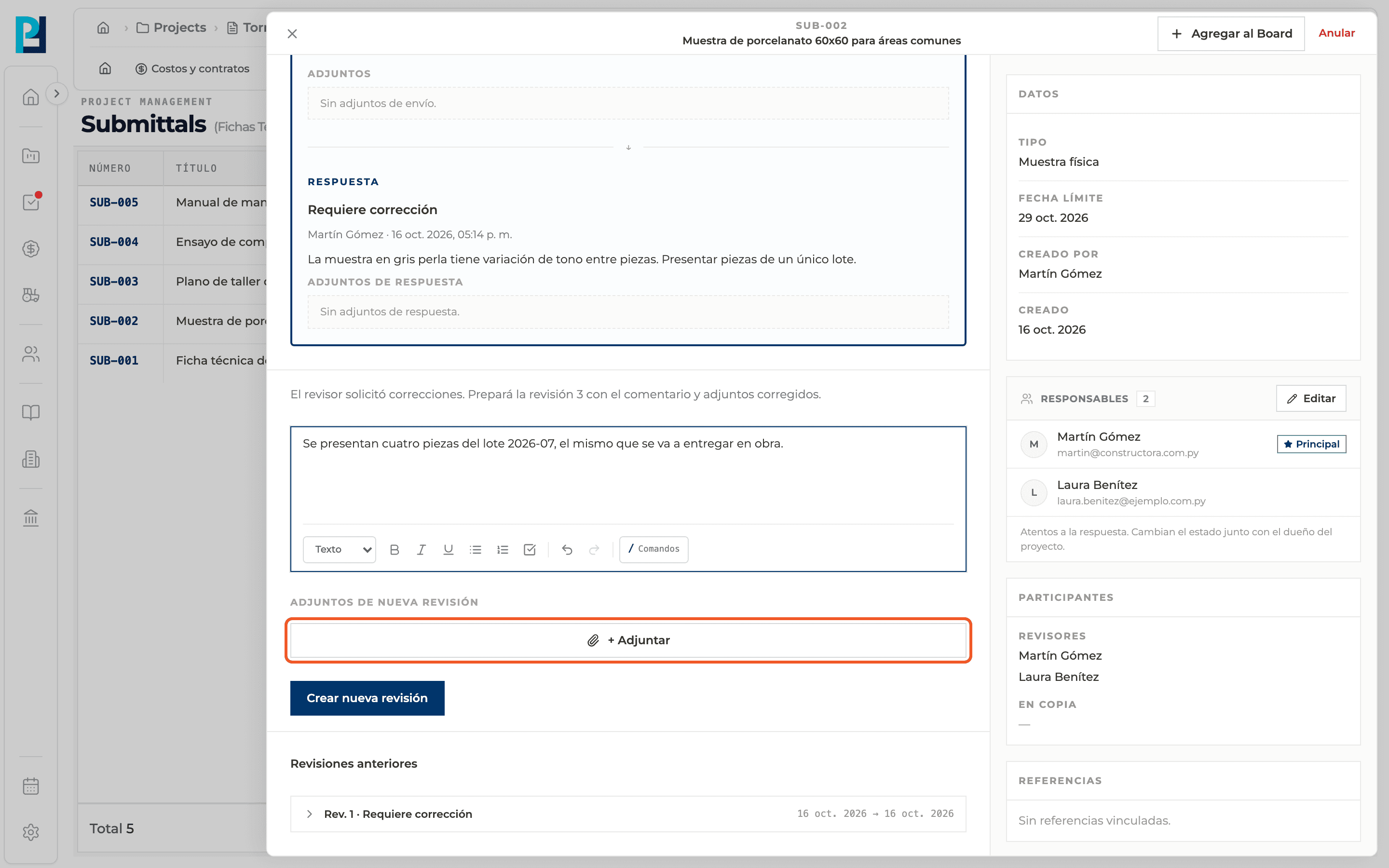Open SUB-001 in the submittals table

pyautogui.click(x=114, y=361)
